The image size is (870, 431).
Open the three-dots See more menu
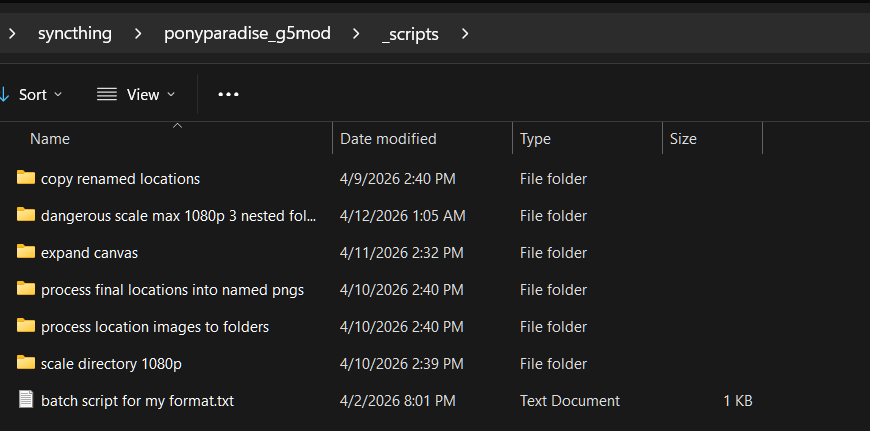[x=228, y=94]
